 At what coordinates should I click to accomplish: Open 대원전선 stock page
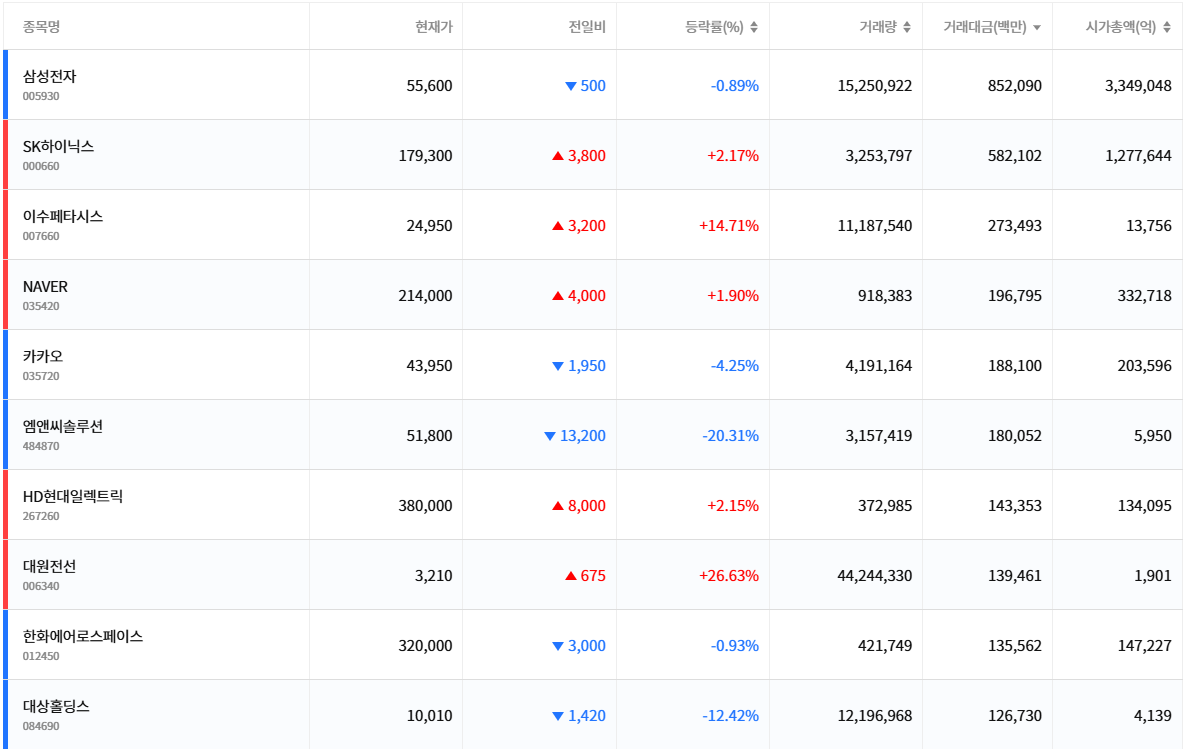pyautogui.click(x=49, y=566)
